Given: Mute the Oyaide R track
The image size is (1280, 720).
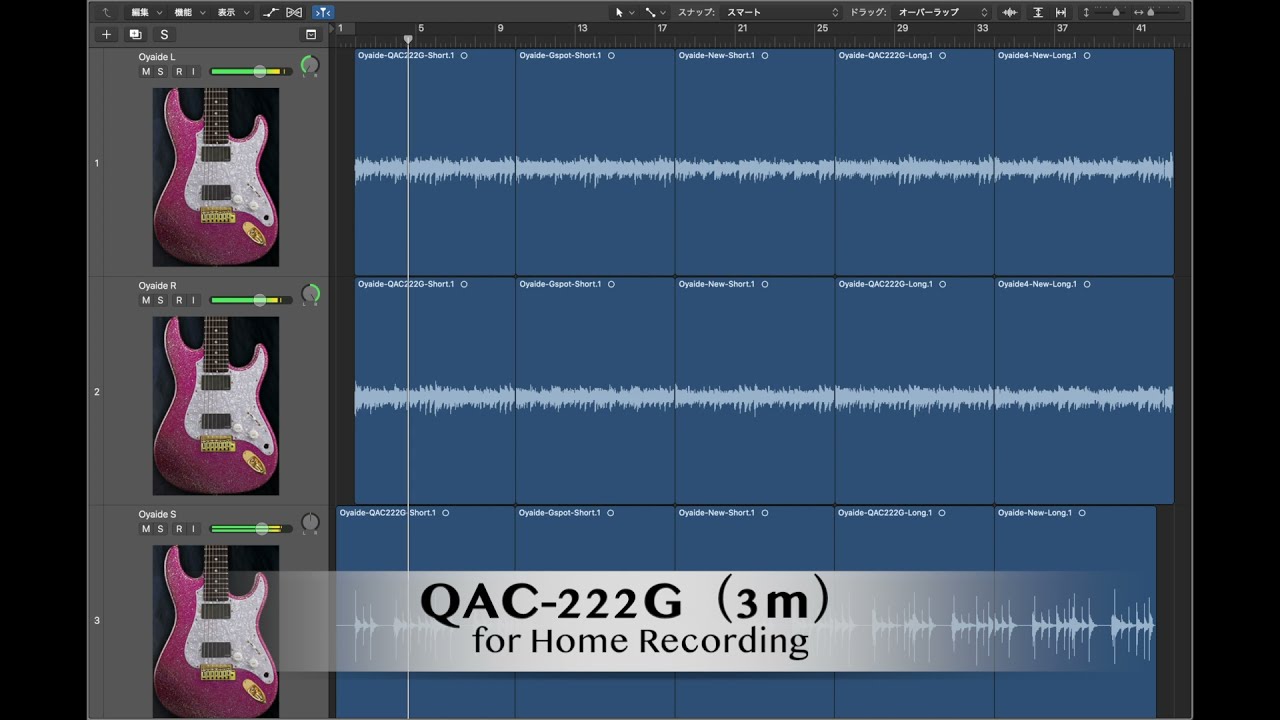Looking at the screenshot, I should click(x=146, y=300).
